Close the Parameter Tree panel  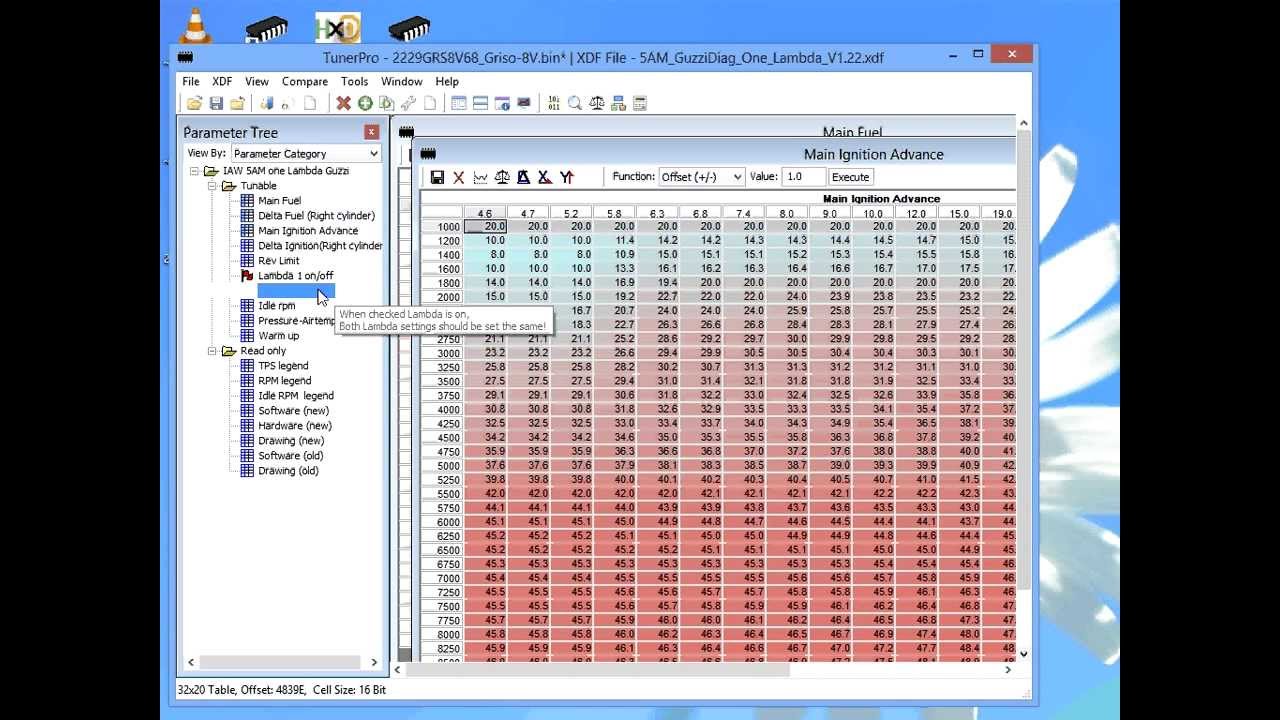point(372,132)
